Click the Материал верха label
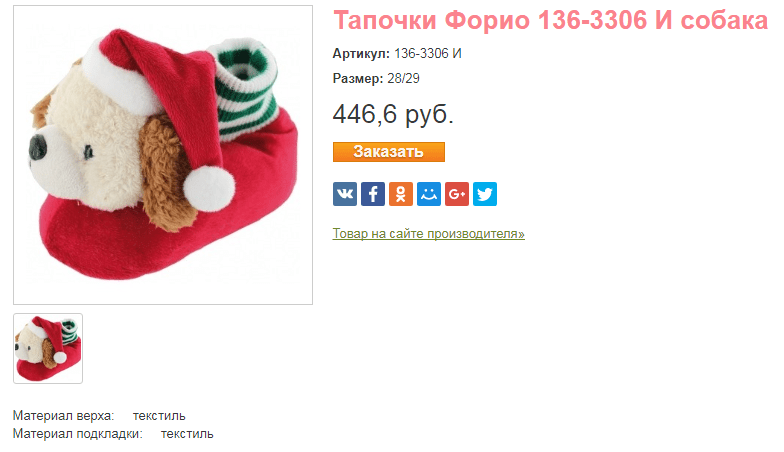 tap(64, 416)
